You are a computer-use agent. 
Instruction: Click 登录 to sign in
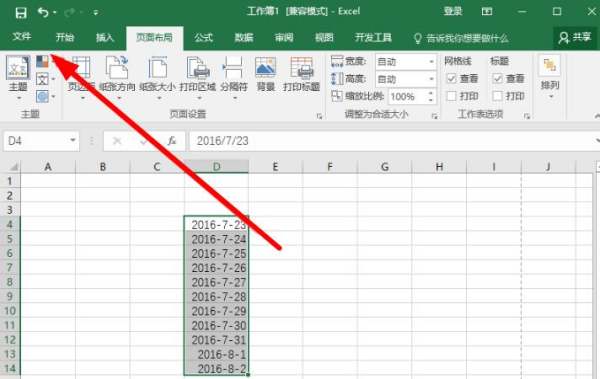(453, 11)
